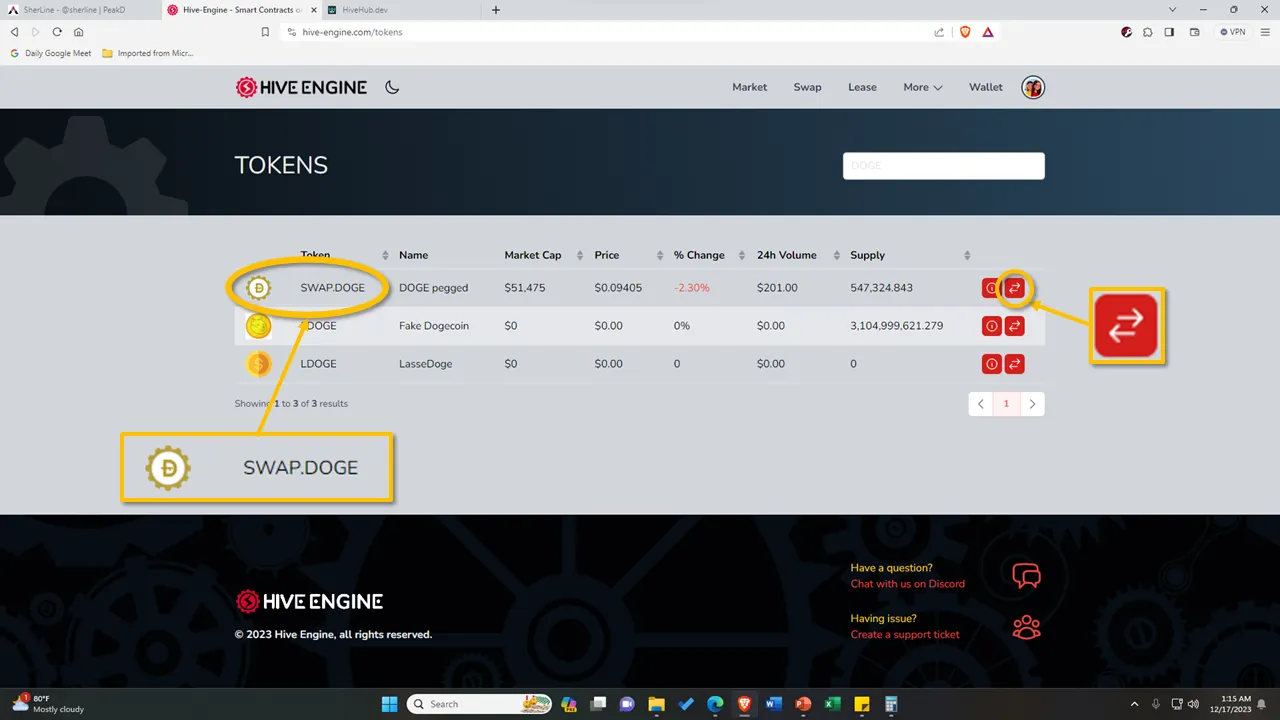The height and width of the screenshot is (720, 1280).
Task: Open Brave Rewards triangle icon
Action: point(987,32)
